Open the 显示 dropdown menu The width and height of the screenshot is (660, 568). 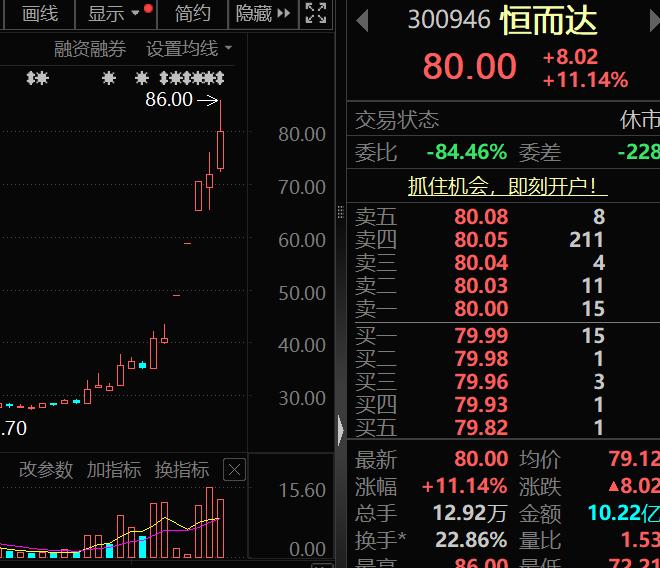click(114, 13)
